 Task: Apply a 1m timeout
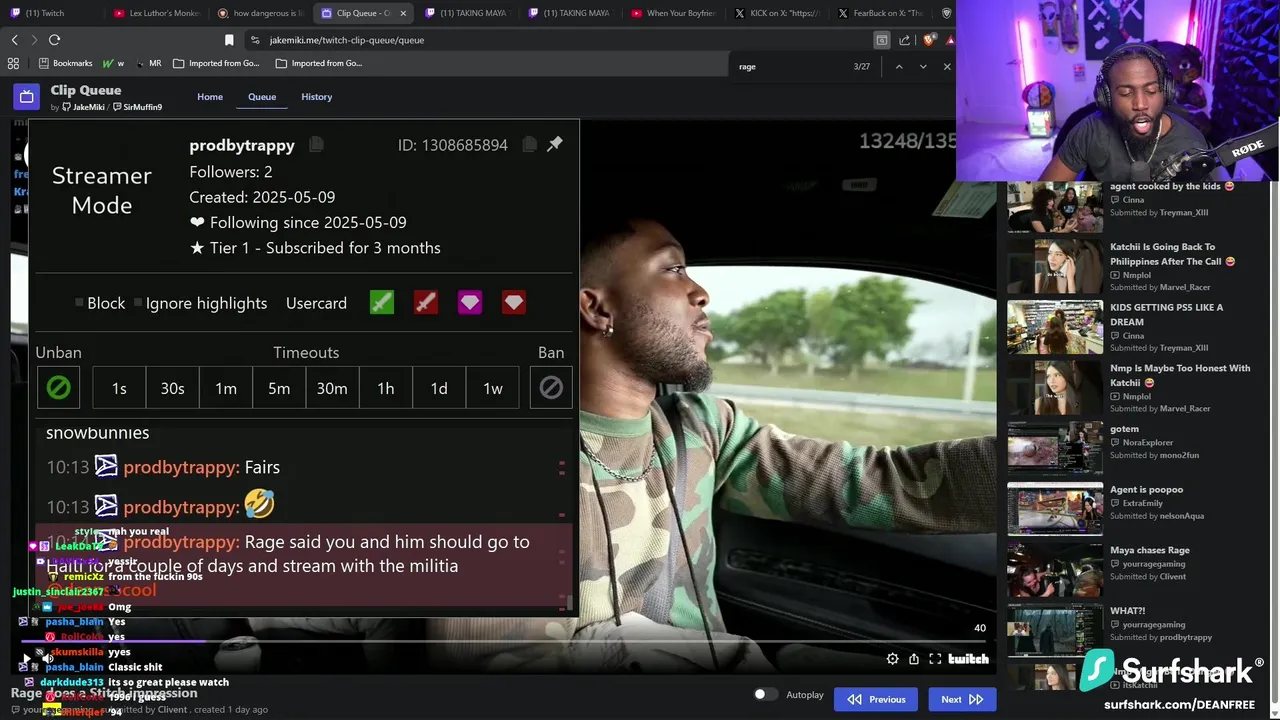coord(226,388)
